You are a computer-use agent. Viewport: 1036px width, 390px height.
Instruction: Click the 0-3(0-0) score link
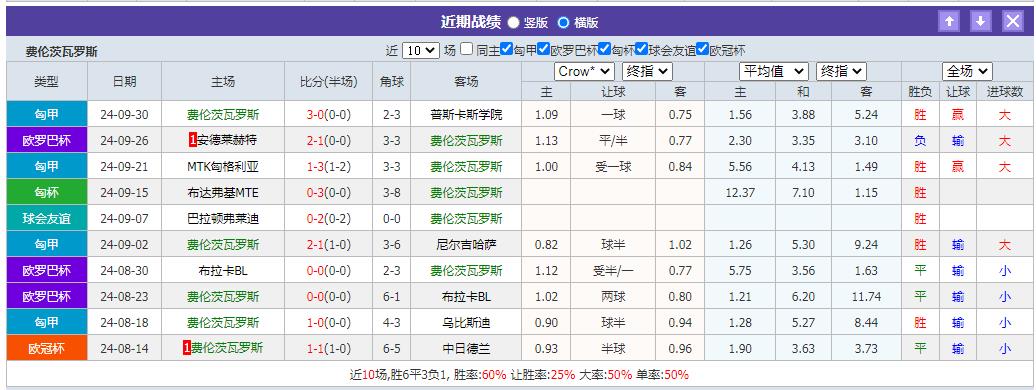pyautogui.click(x=328, y=192)
